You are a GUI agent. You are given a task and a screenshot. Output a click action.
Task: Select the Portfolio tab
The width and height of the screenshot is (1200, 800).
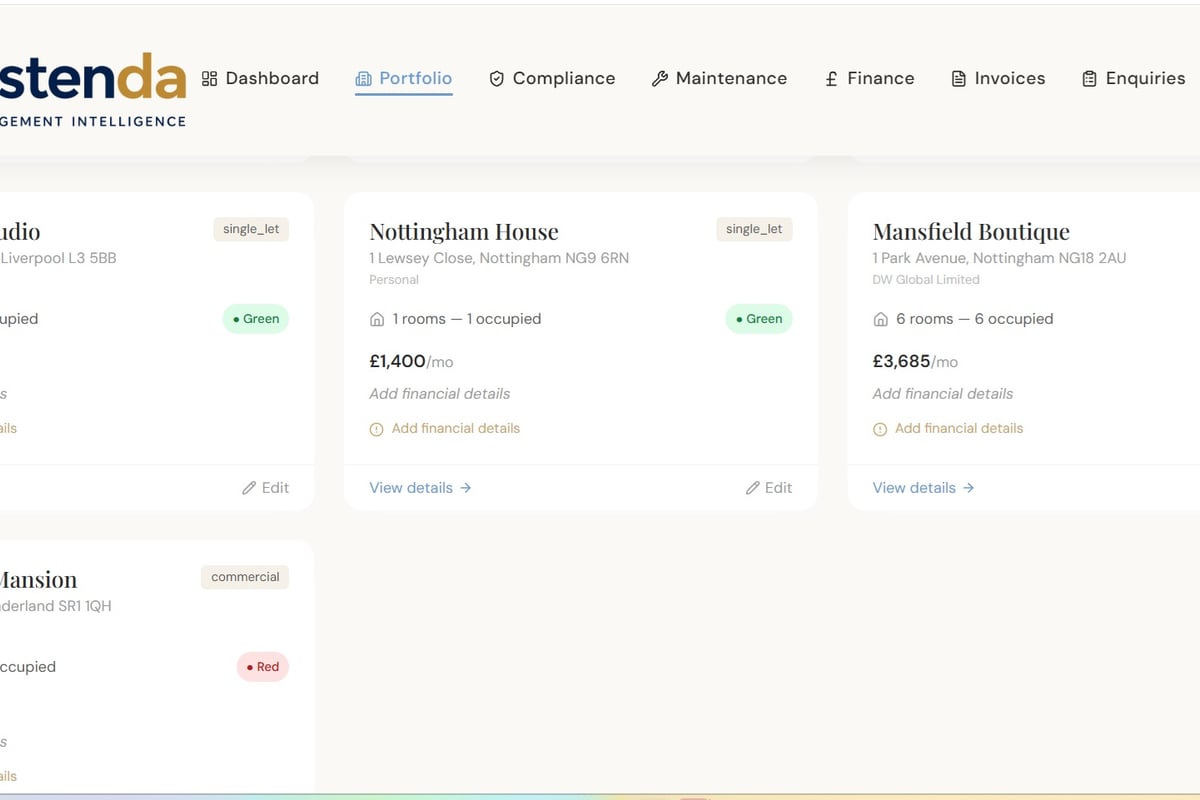click(x=404, y=78)
